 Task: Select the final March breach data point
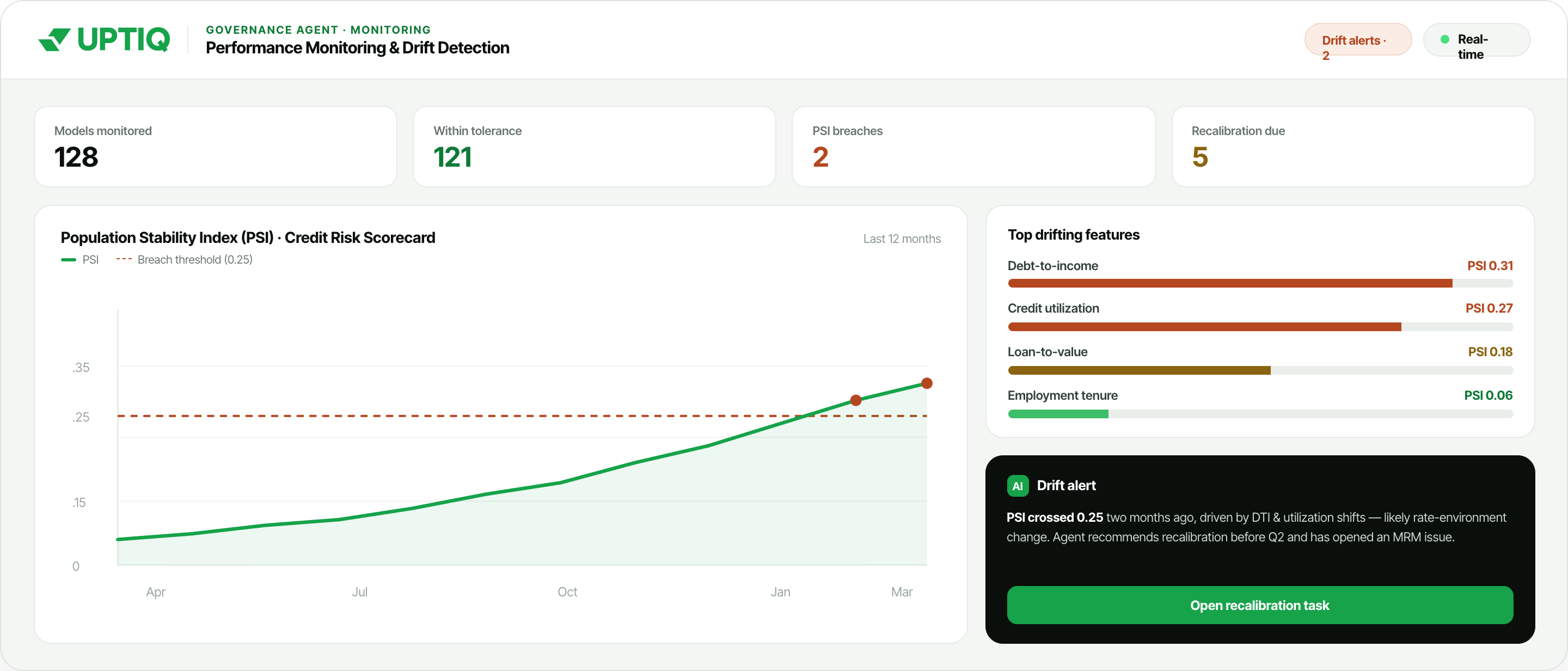click(927, 383)
